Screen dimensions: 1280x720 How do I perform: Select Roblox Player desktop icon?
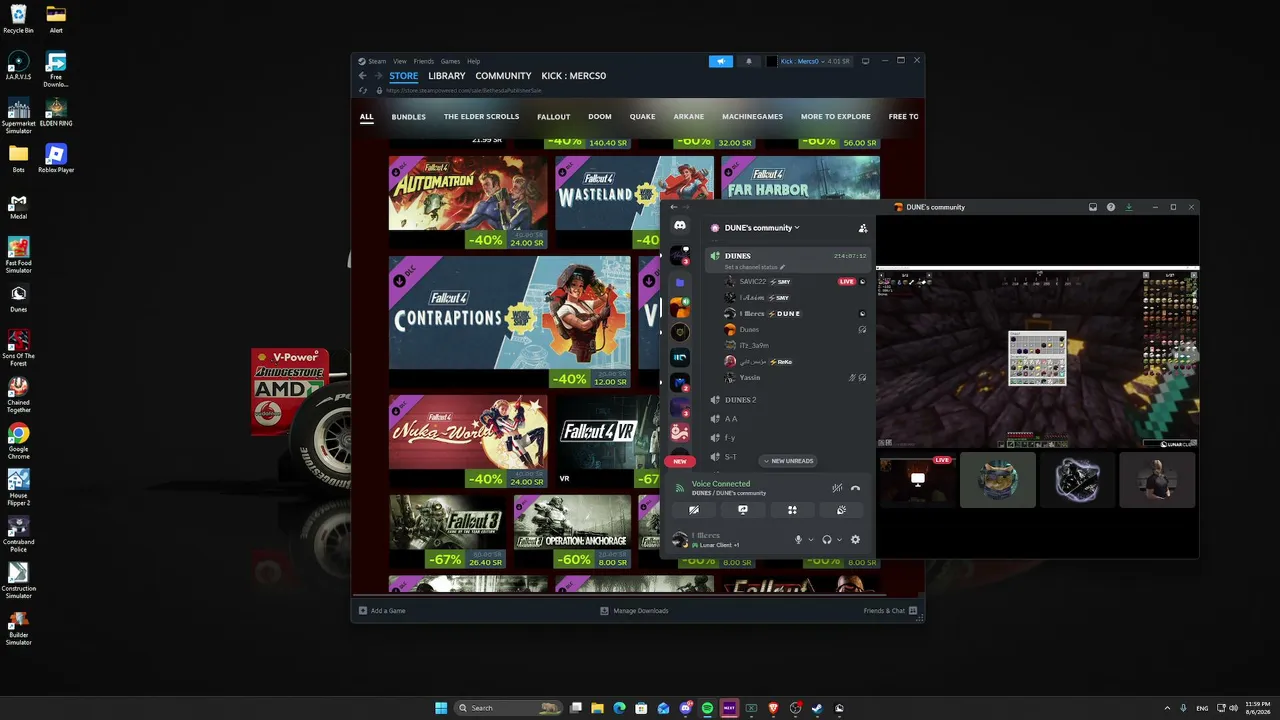[56, 158]
